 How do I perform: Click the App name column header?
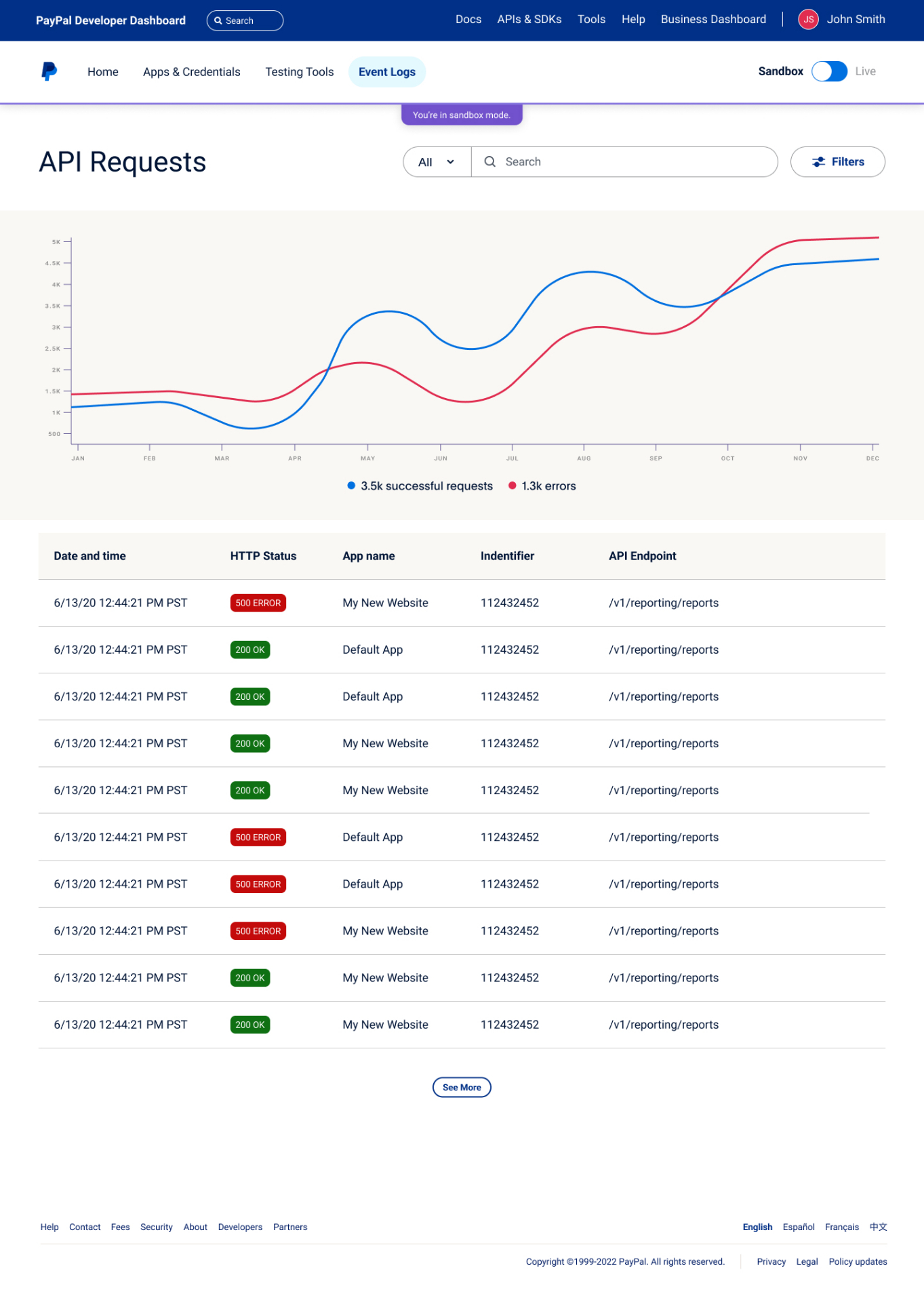[369, 556]
